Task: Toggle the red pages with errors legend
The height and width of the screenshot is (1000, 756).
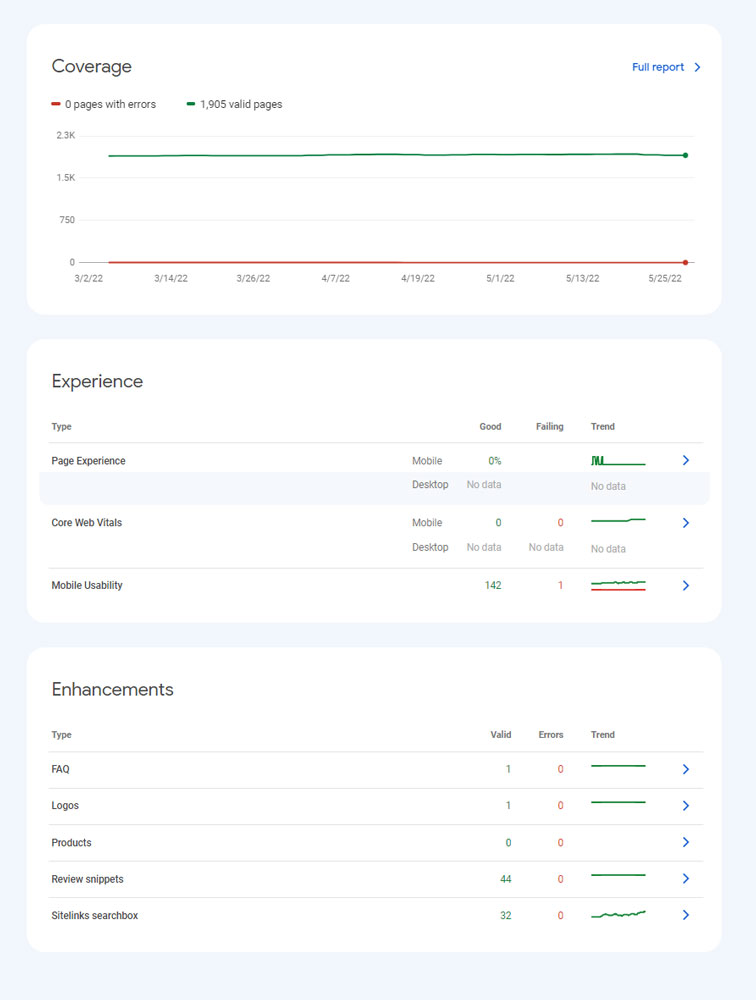Action: coord(103,104)
